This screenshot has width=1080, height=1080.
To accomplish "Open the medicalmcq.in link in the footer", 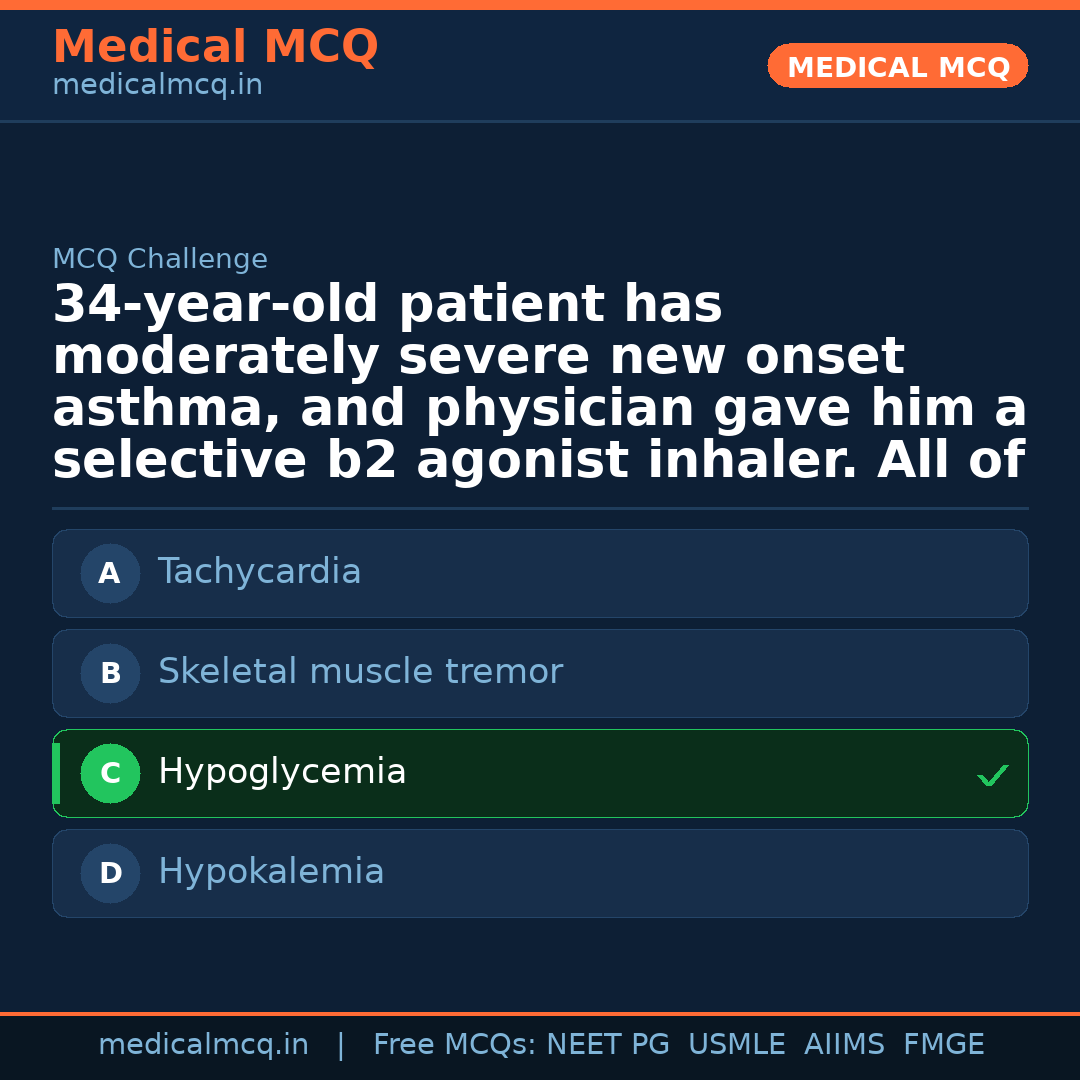I will click(203, 1045).
